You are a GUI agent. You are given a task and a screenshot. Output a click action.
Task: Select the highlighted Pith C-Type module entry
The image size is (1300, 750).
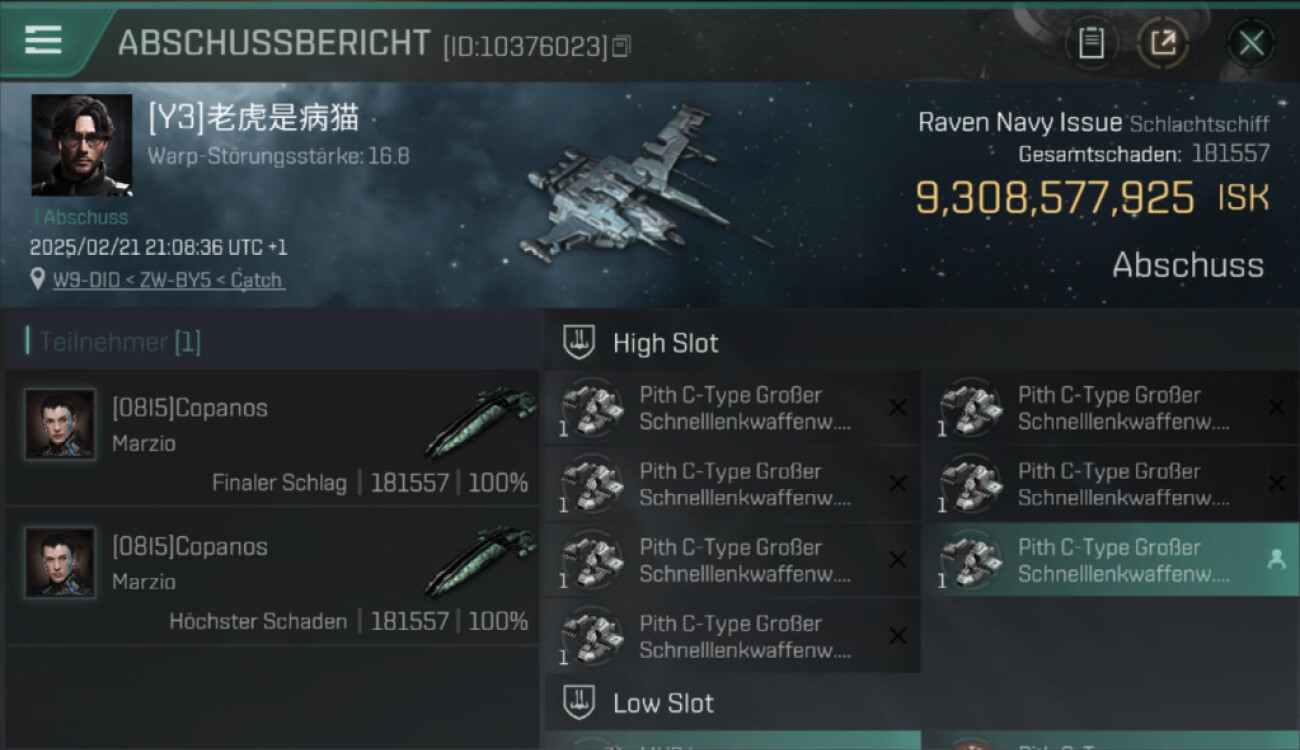(1112, 560)
